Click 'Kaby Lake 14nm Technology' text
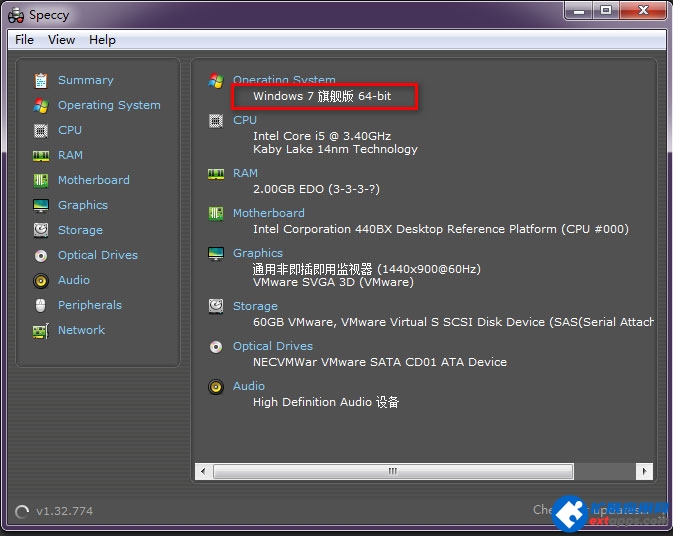The height and width of the screenshot is (536, 673). point(335,149)
